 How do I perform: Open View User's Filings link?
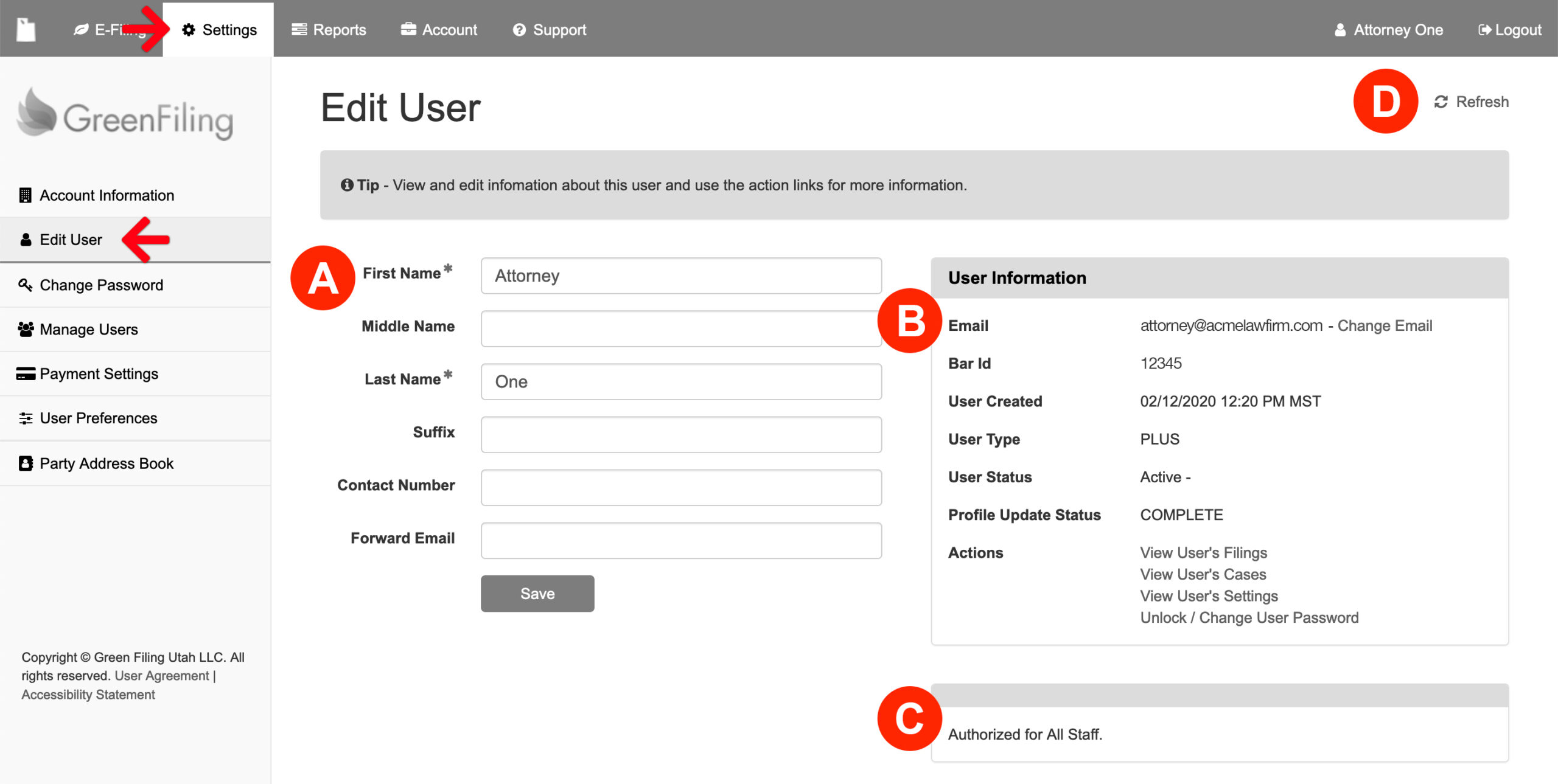[1203, 552]
